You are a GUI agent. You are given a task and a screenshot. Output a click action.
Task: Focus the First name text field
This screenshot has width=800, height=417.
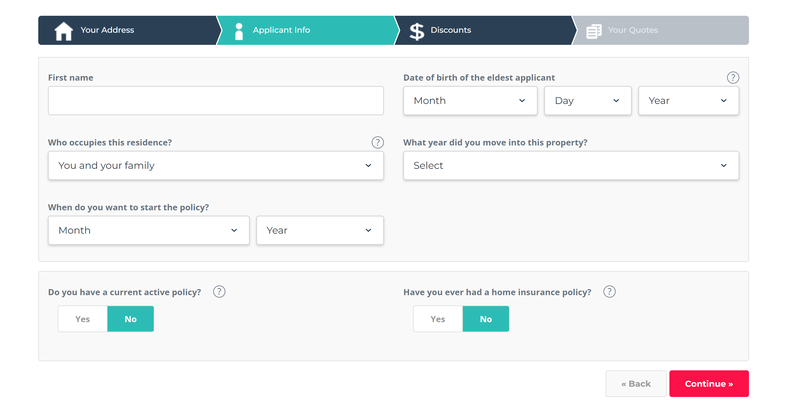click(x=216, y=101)
